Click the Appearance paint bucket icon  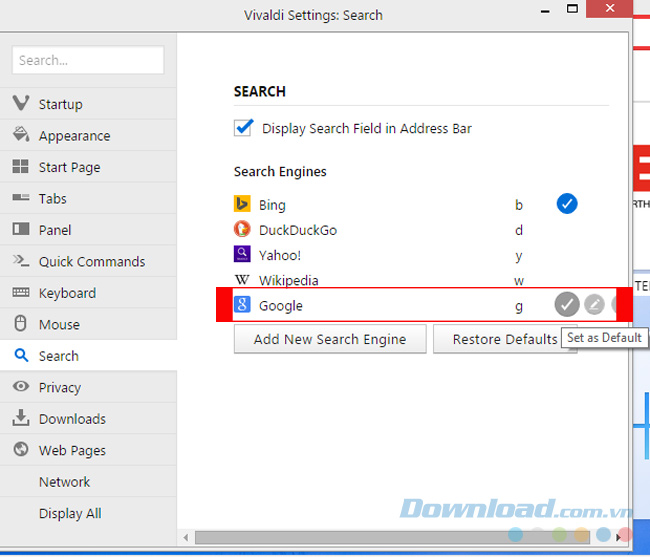pos(20,135)
